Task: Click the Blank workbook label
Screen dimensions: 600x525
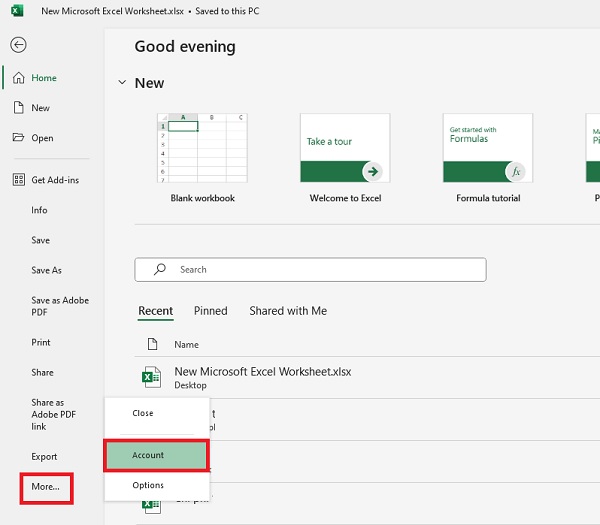Action: 202,198
